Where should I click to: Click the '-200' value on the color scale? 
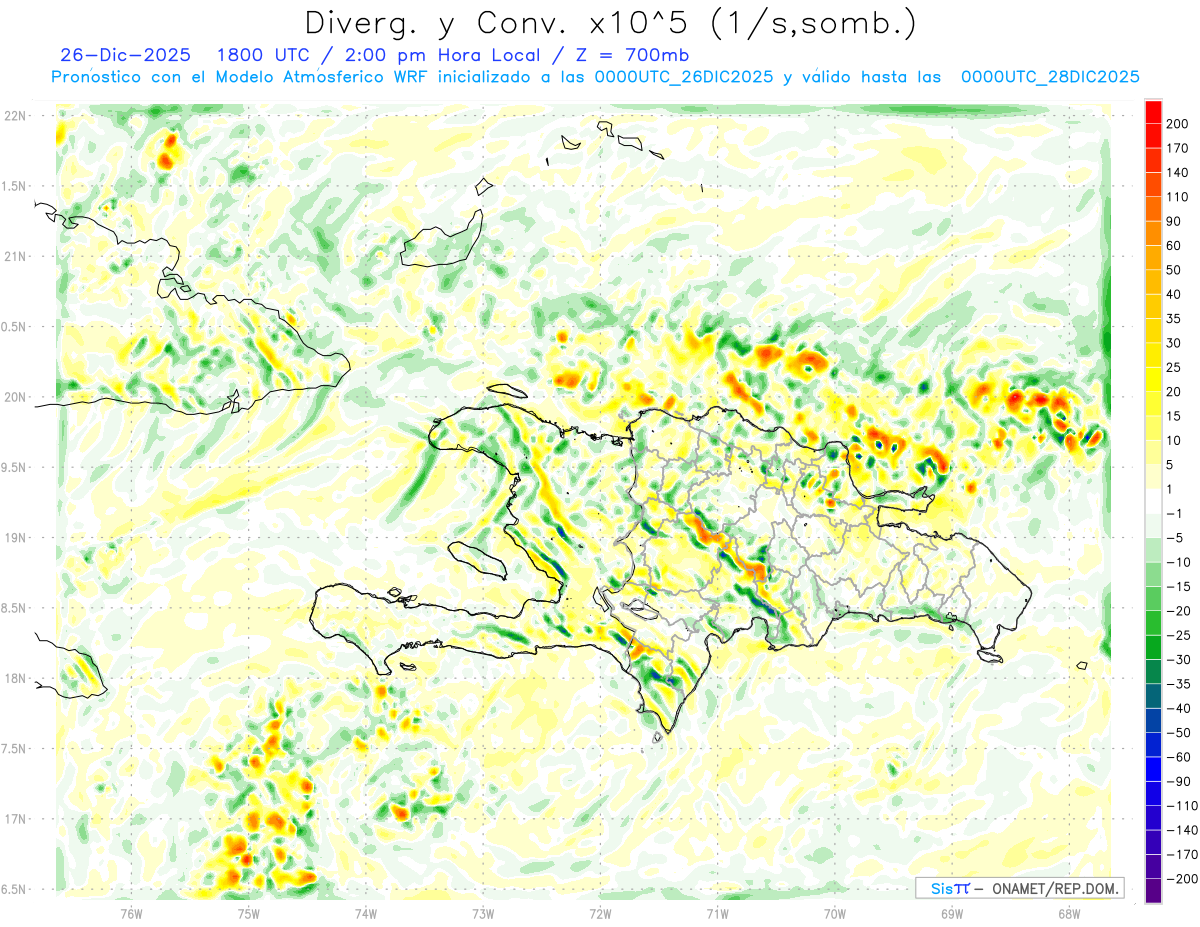click(x=1180, y=879)
